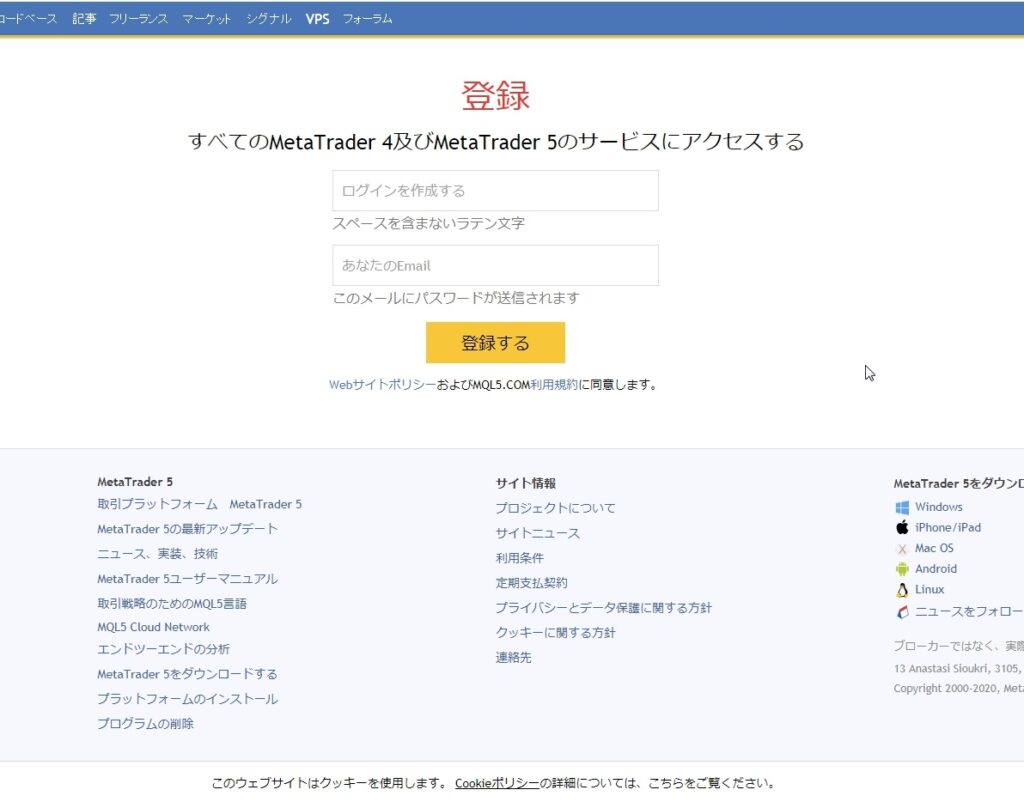Image resolution: width=1024 pixels, height=802 pixels.
Task: Open MQL5 Cloud Network link
Action: pyautogui.click(x=153, y=627)
